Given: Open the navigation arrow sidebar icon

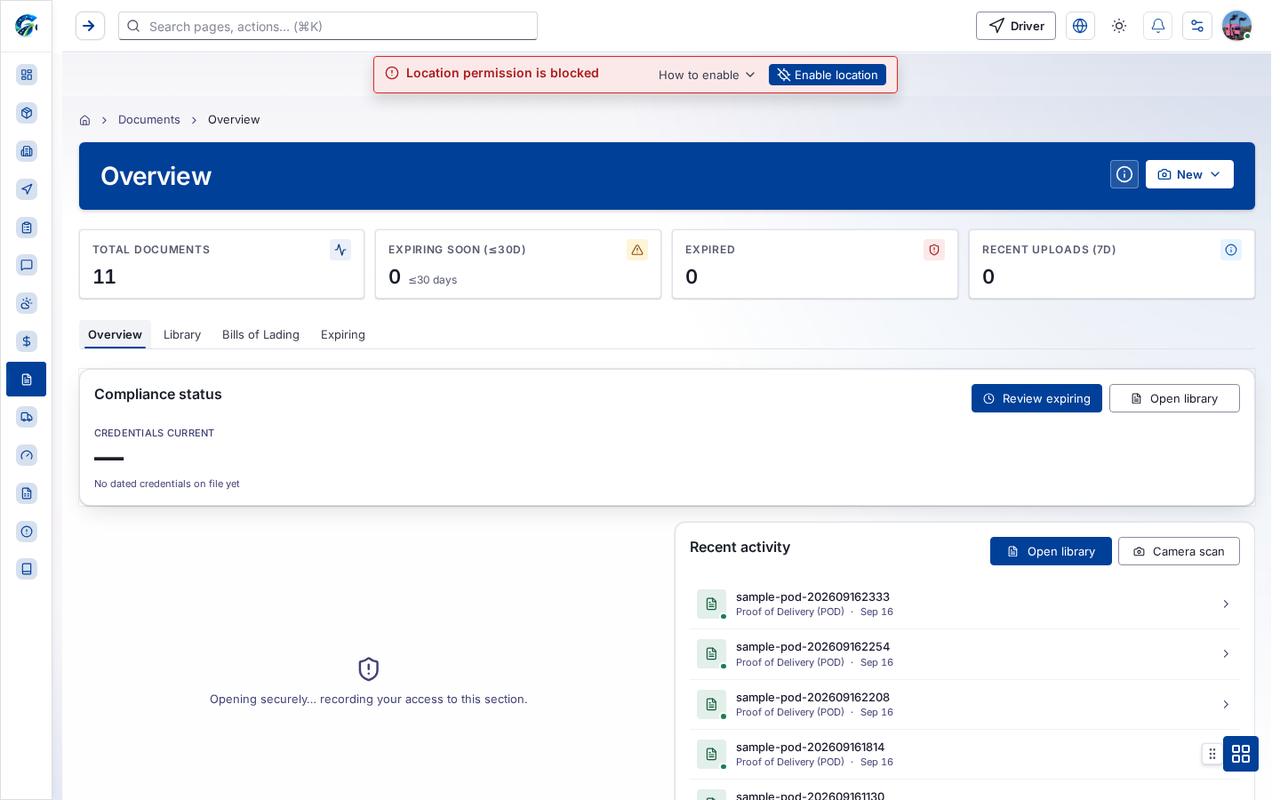Looking at the screenshot, I should [x=27, y=189].
